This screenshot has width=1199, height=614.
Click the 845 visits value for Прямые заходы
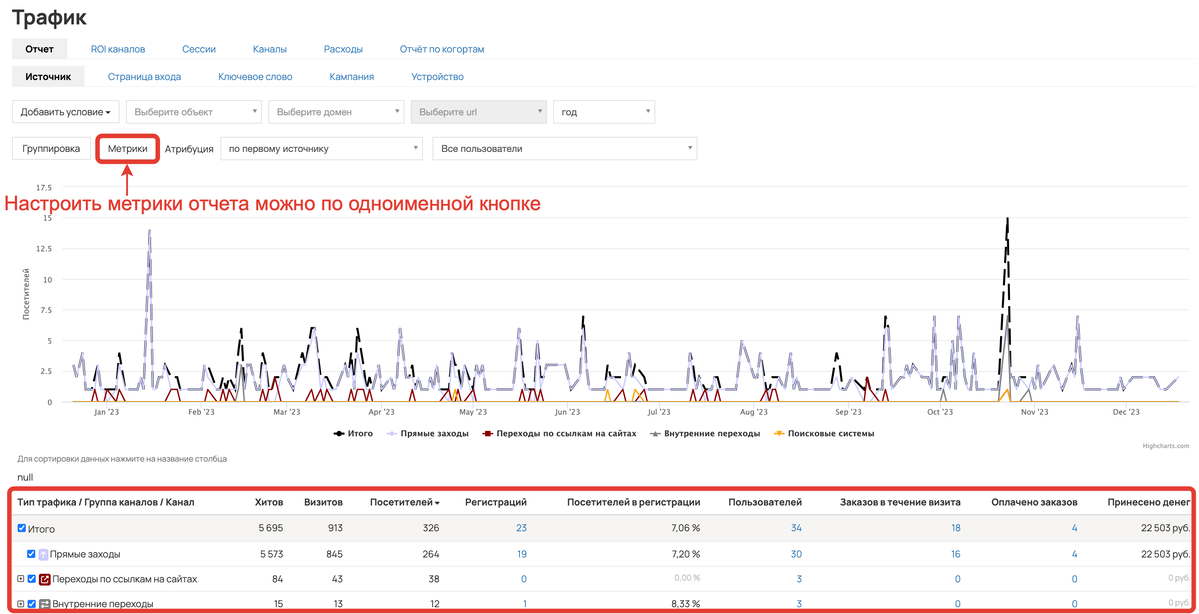tap(333, 554)
